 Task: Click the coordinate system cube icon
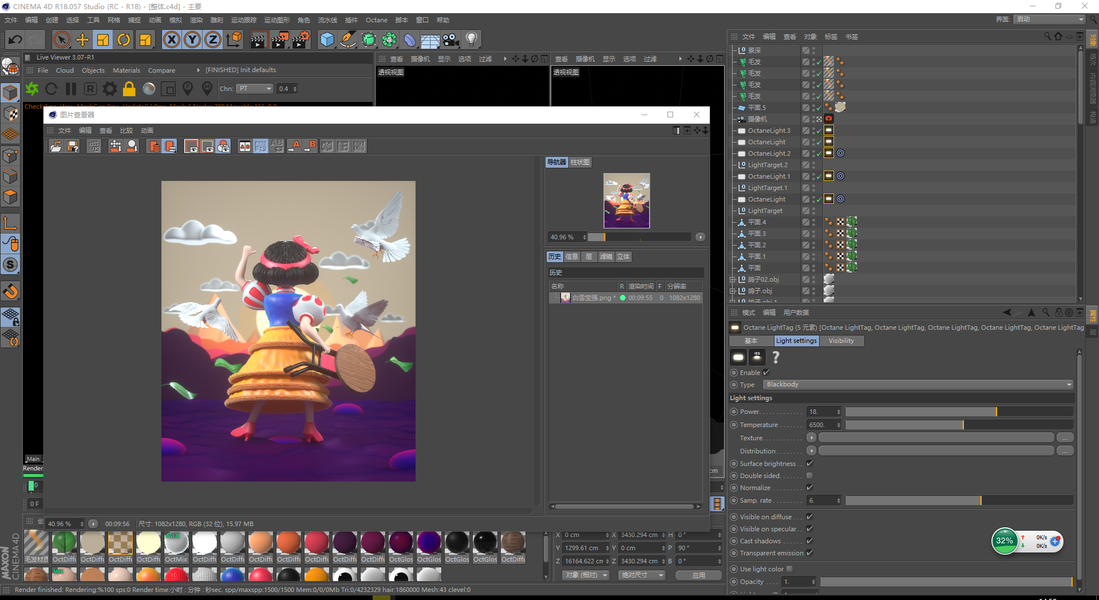234,40
